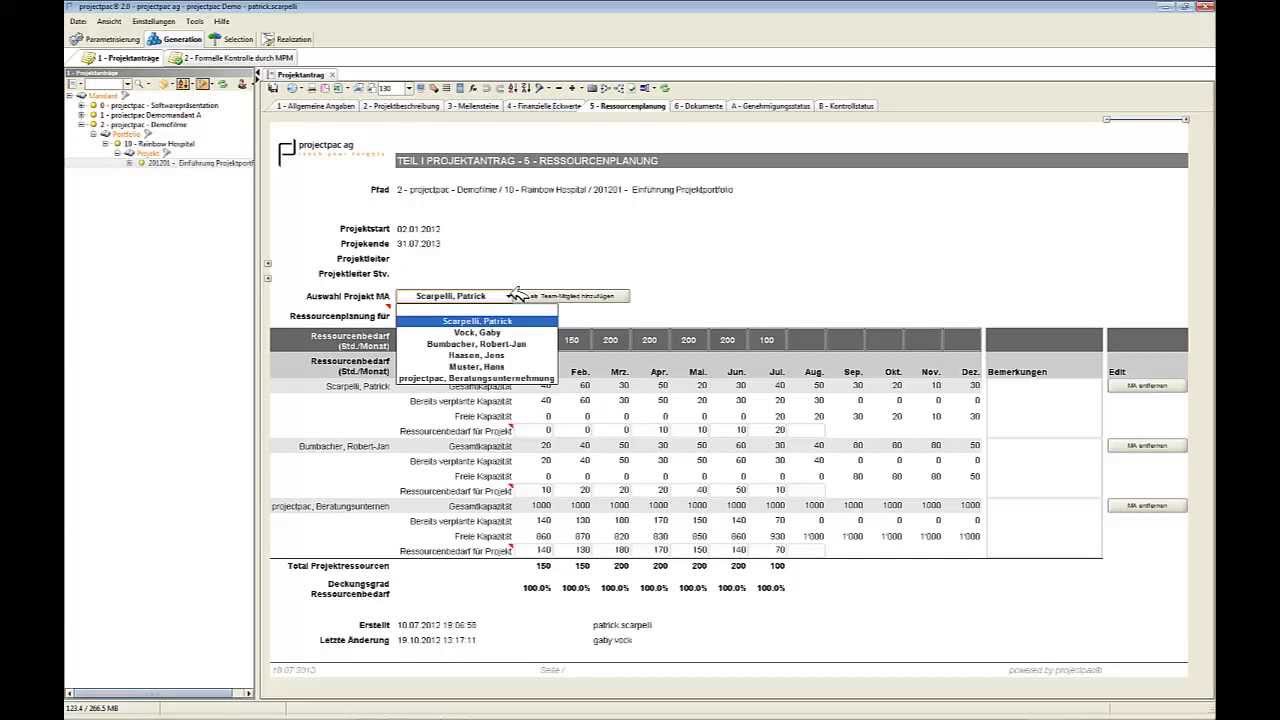This screenshot has width=1280, height=720.
Task: Click the formula fx icon in toolbar
Action: [473, 88]
